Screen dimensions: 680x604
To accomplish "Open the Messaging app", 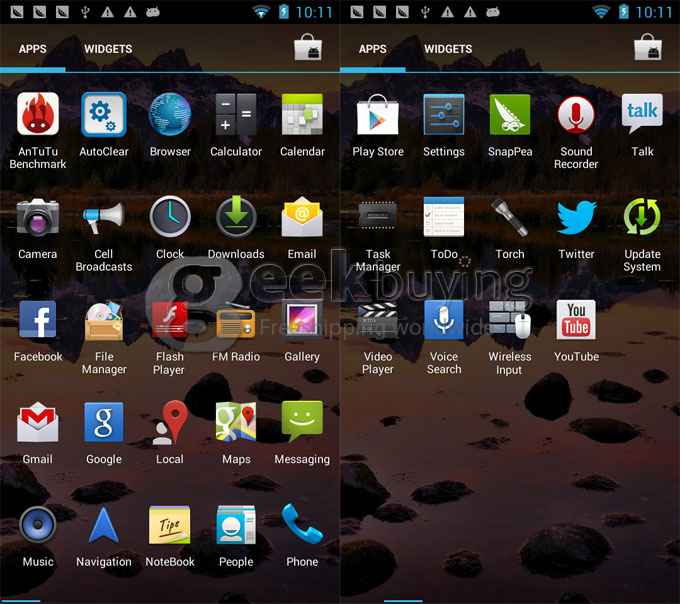I will coord(302,420).
